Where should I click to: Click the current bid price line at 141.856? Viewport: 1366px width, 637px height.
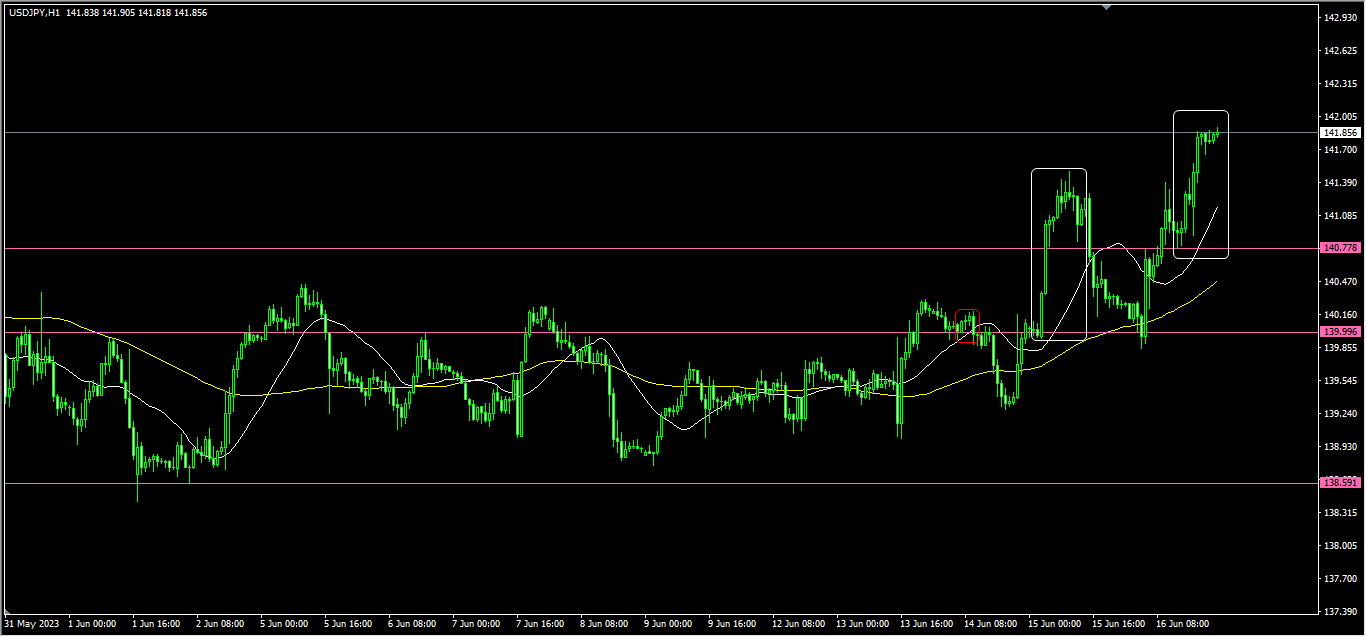[x=600, y=132]
